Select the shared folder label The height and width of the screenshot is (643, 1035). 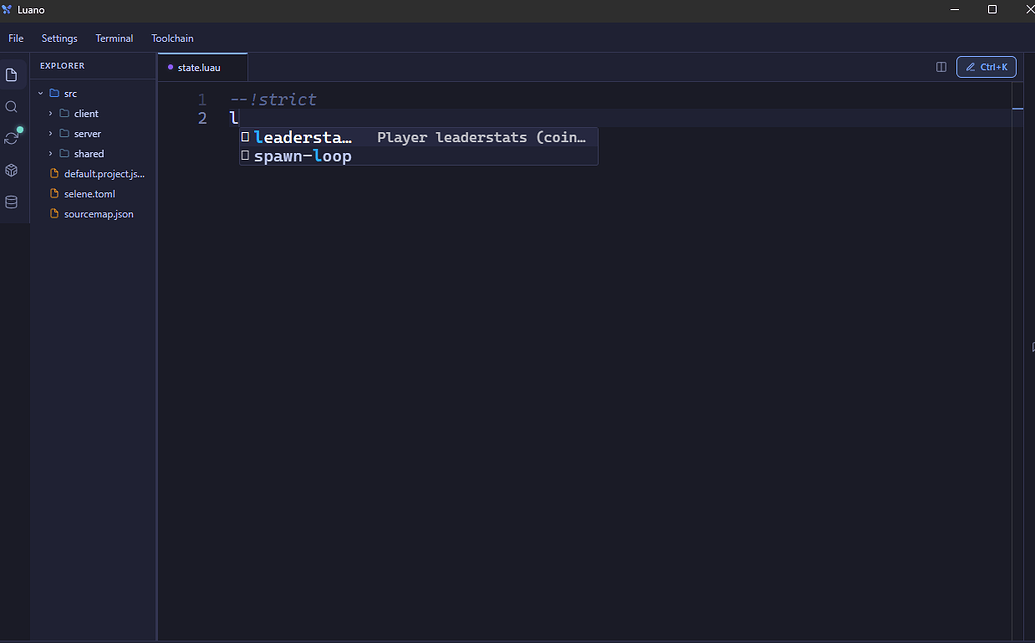pyautogui.click(x=89, y=153)
